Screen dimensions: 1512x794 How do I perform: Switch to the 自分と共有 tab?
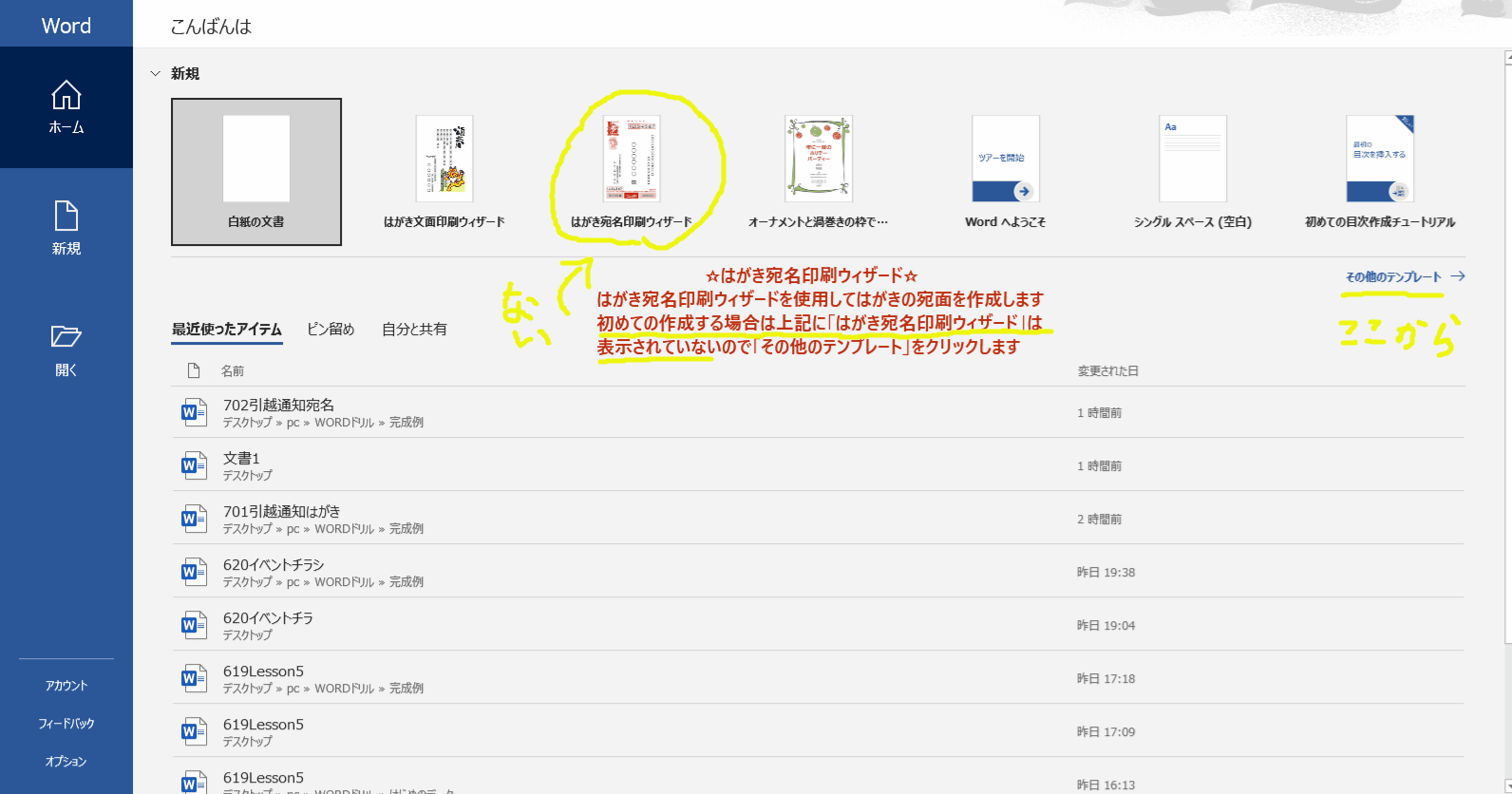tap(414, 330)
